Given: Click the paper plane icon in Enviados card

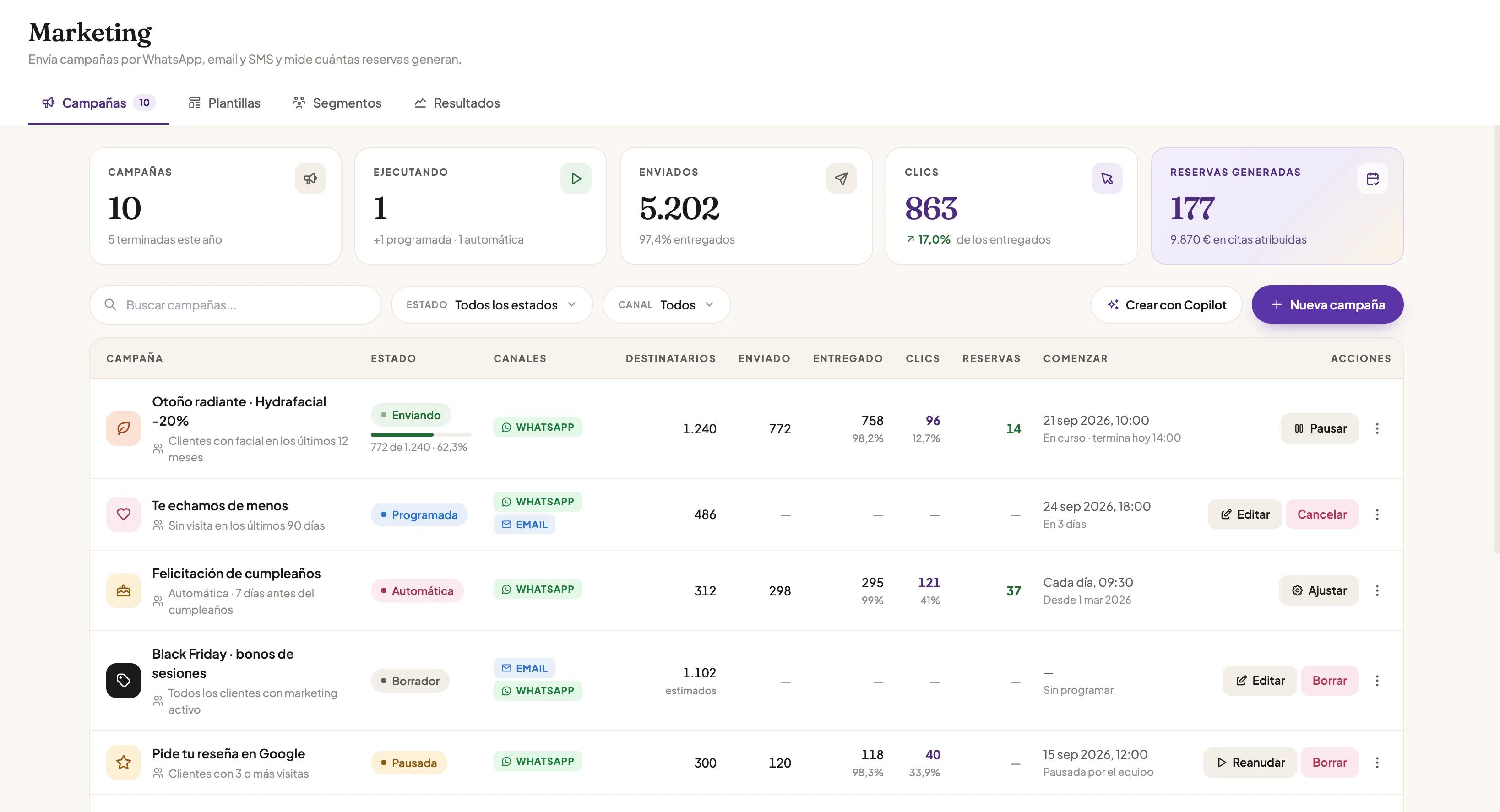Looking at the screenshot, I should pyautogui.click(x=841, y=179).
